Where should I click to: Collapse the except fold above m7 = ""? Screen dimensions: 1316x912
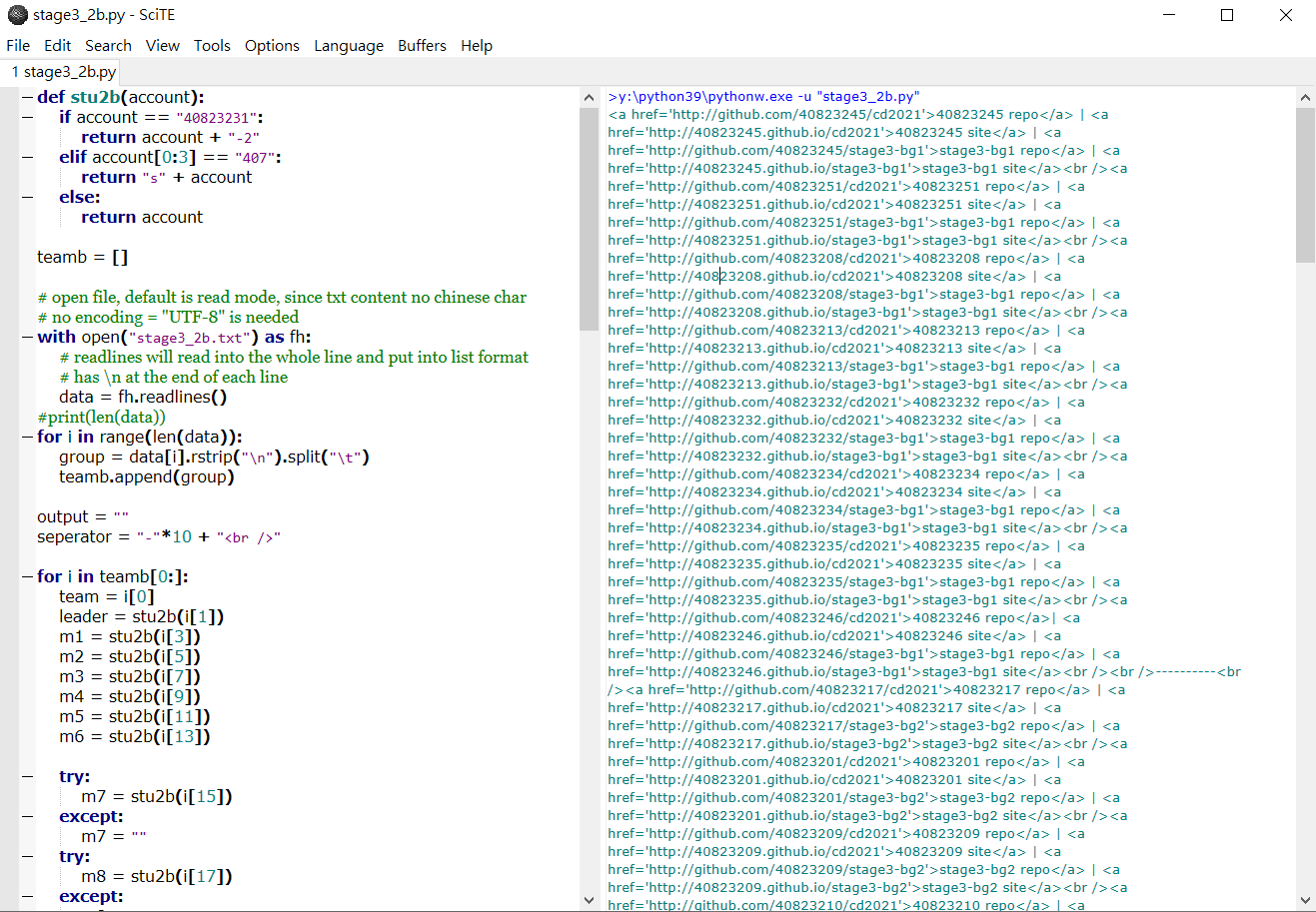point(28,816)
